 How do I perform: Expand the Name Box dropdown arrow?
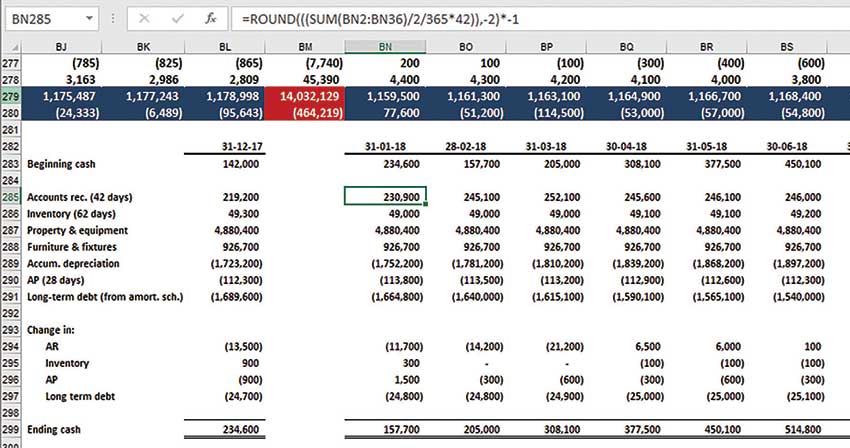(88, 18)
